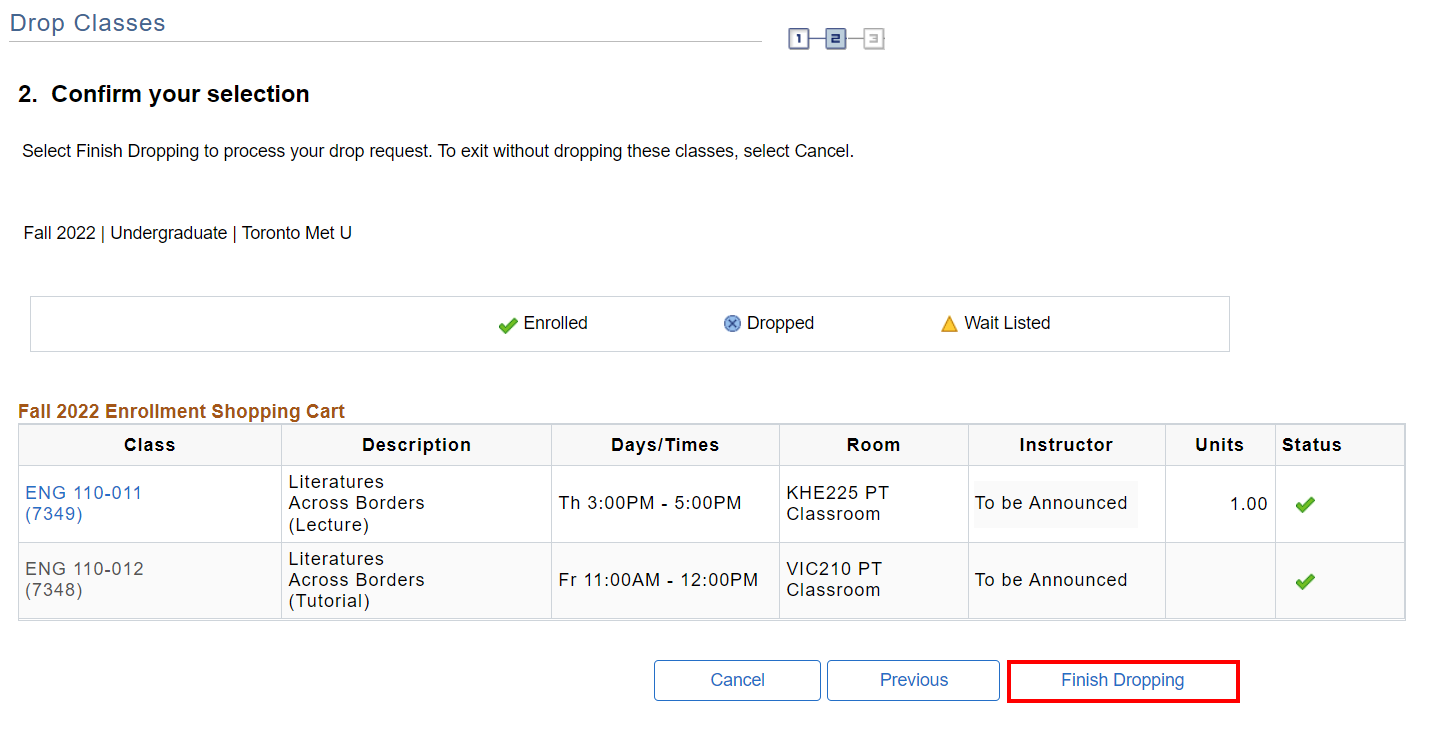Click step 1 indicator in progress tracker
This screenshot has height=735, width=1433.
coord(798,39)
